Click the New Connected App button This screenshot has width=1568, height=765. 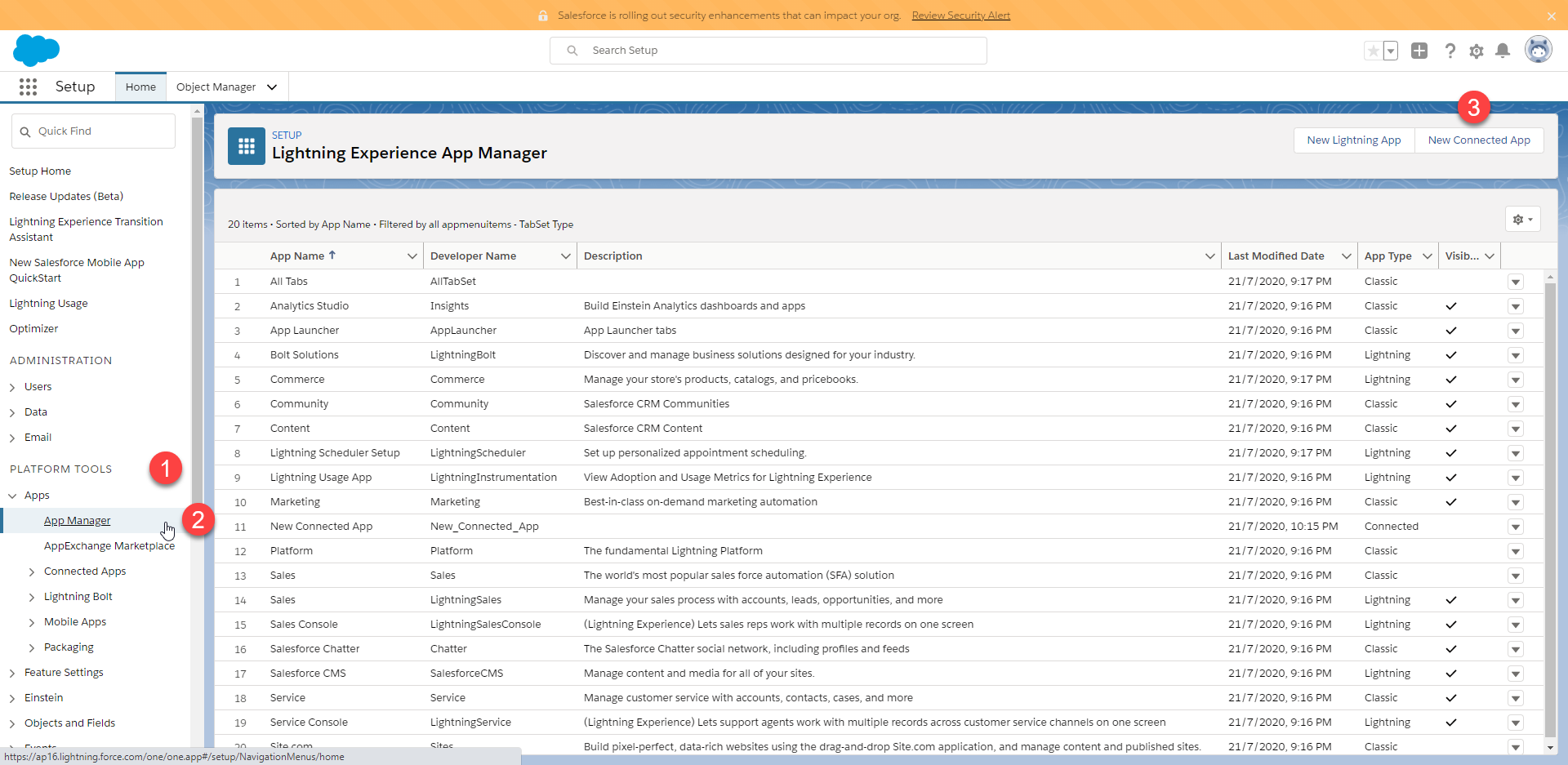(x=1479, y=140)
